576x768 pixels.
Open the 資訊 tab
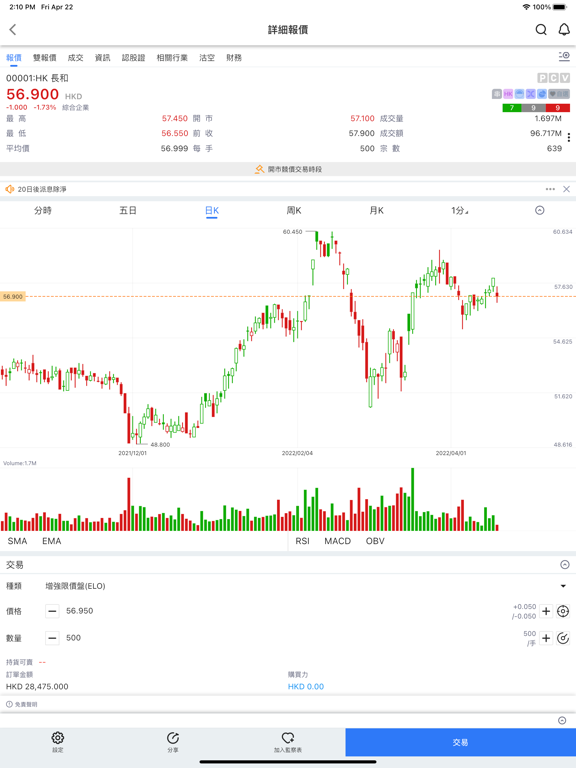102,58
